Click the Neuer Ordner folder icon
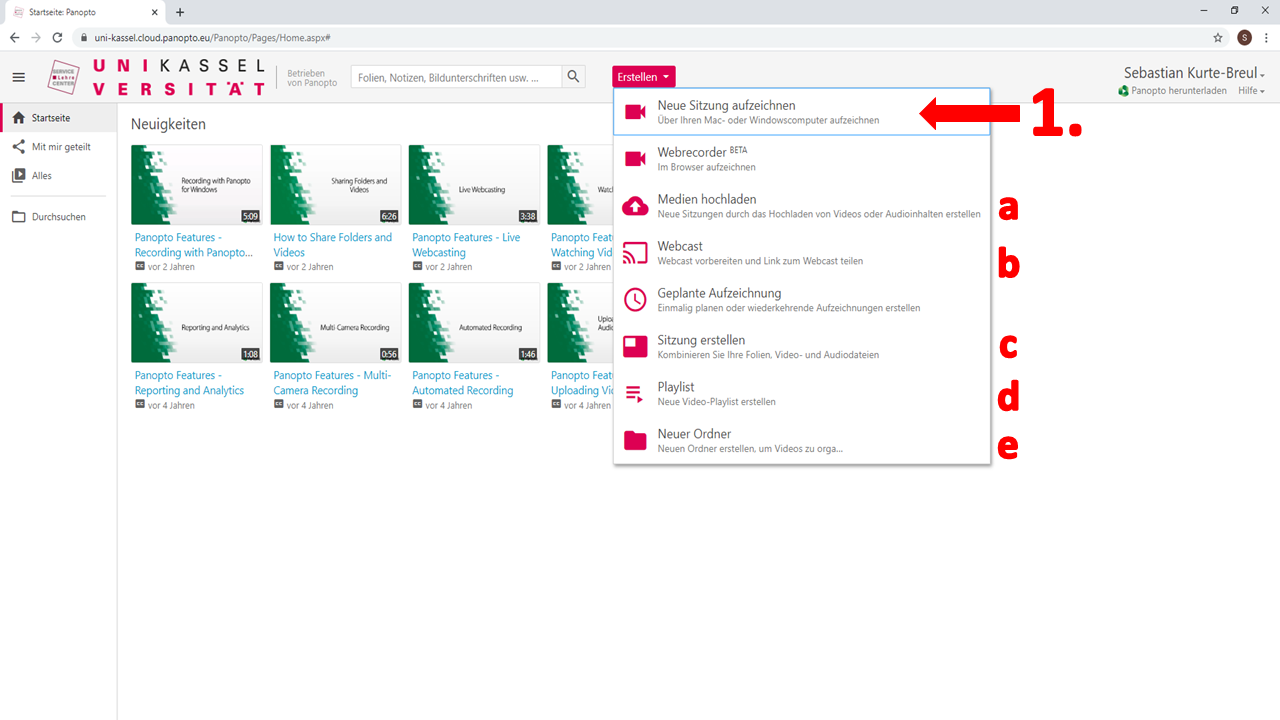This screenshot has width=1280, height=720. [635, 440]
